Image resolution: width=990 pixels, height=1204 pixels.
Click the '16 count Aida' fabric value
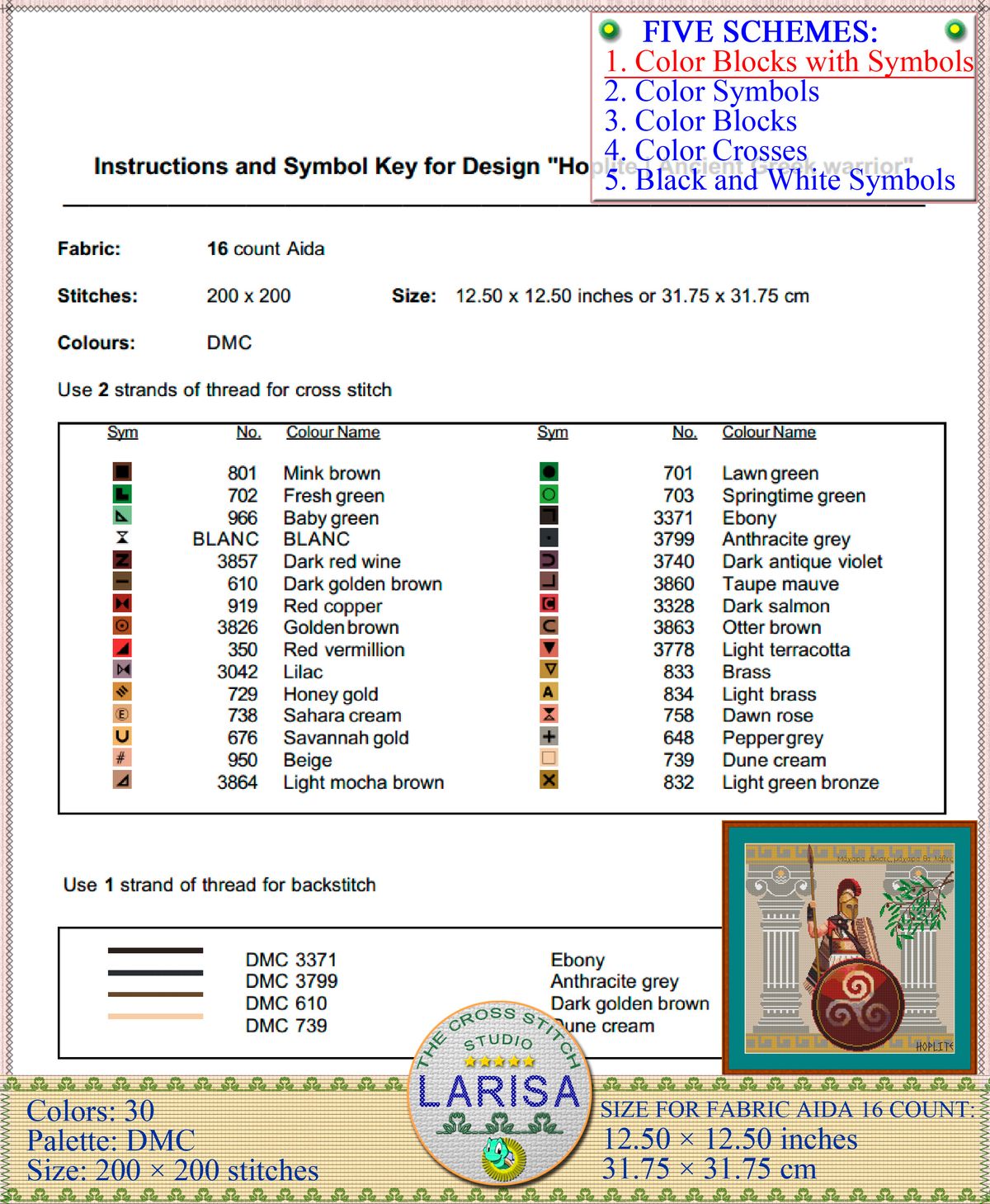[266, 249]
